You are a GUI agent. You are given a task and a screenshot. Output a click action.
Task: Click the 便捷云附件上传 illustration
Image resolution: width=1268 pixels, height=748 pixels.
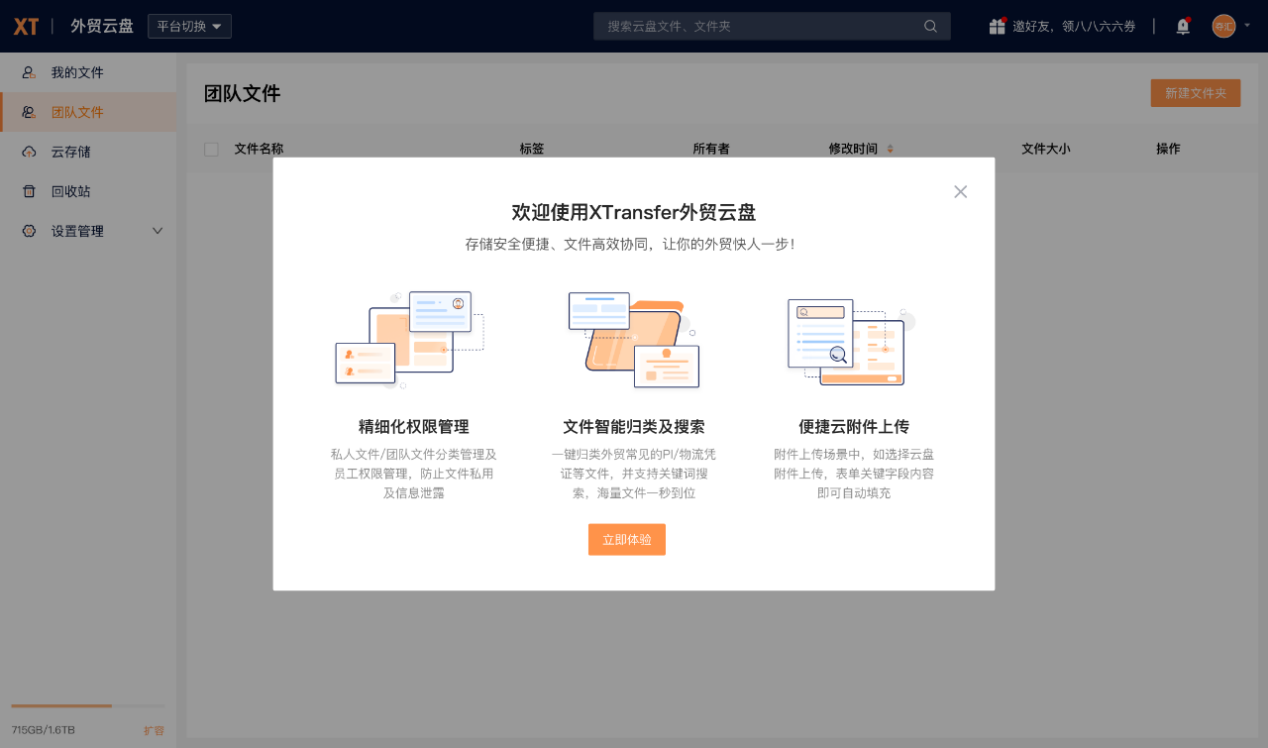[851, 341]
